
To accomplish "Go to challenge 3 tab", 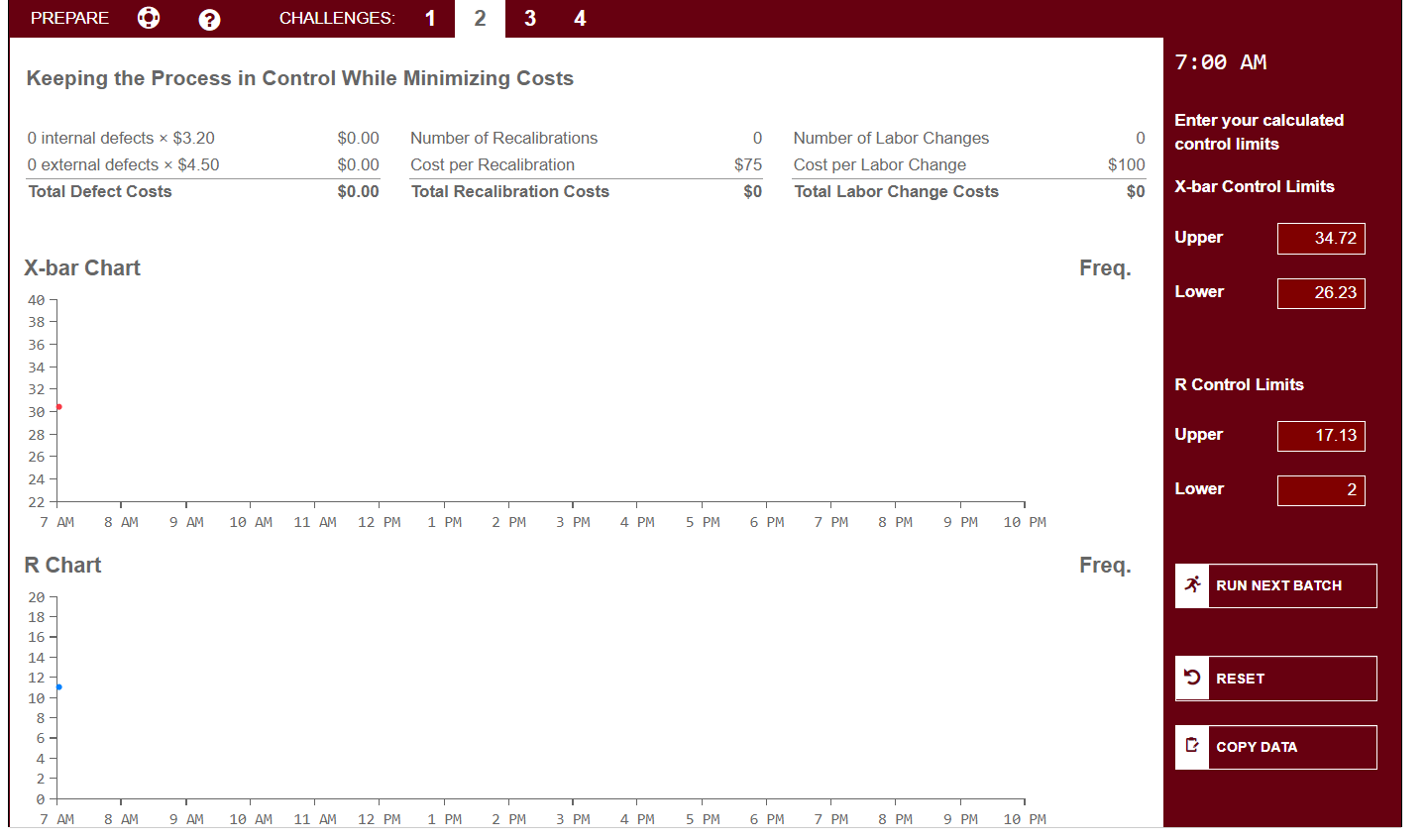I will 530,18.
